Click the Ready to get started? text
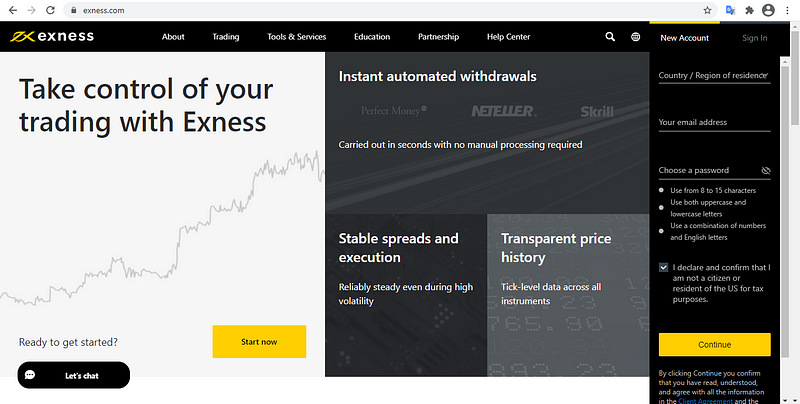The image size is (800, 404). click(x=68, y=342)
